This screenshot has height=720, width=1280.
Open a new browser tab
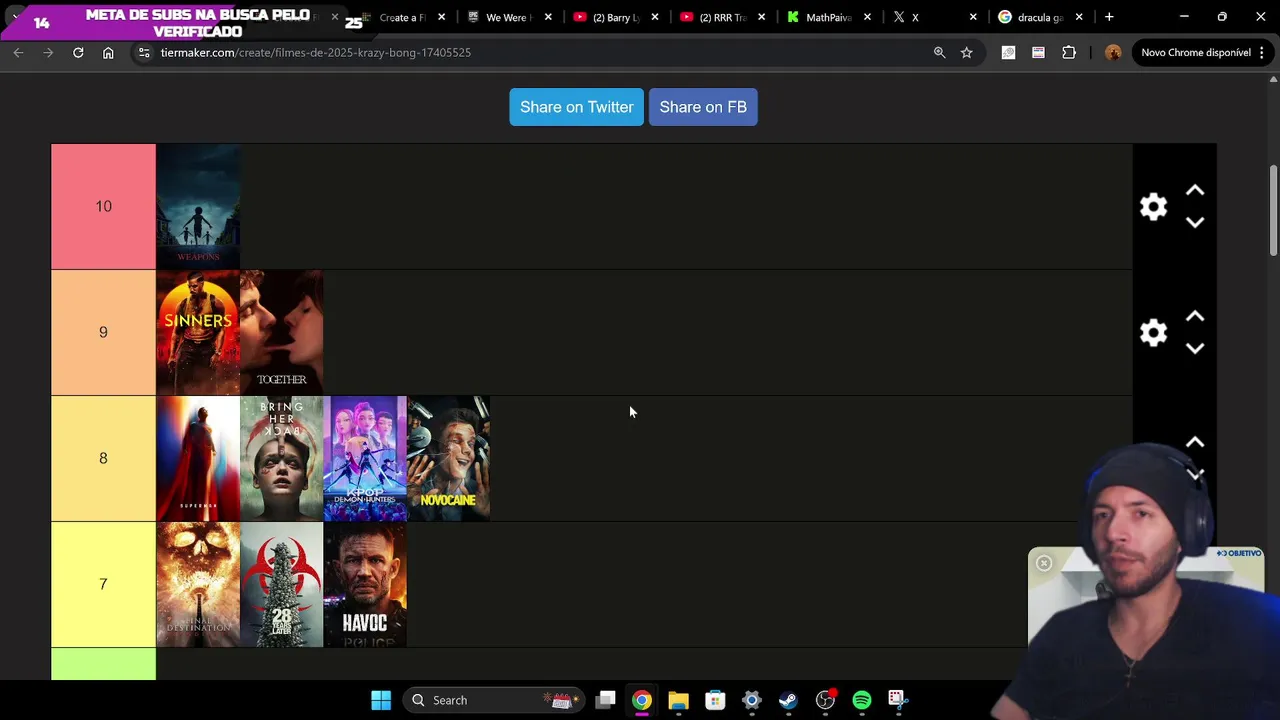point(1109,17)
